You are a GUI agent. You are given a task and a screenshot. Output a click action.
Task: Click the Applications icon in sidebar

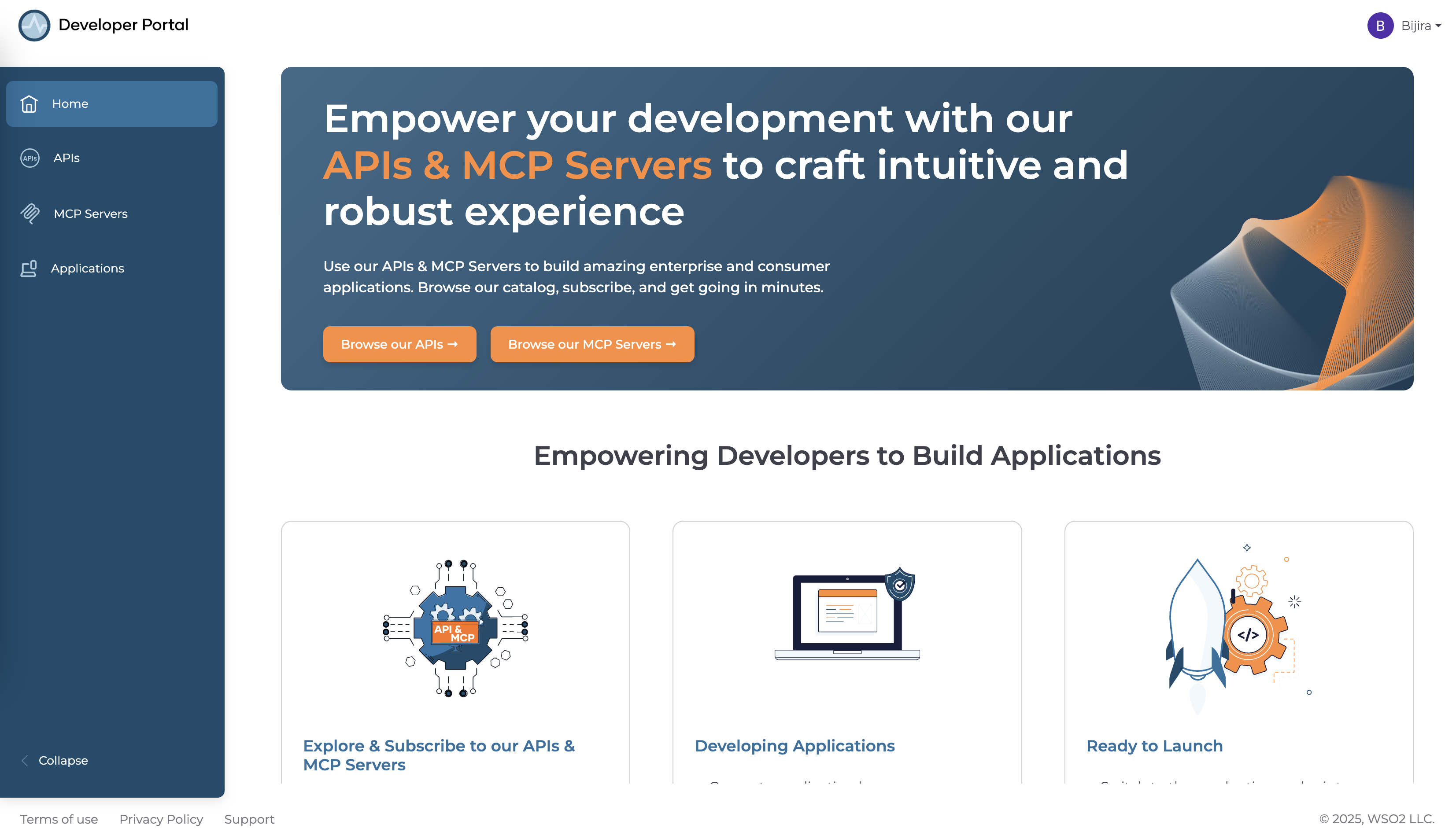pyautogui.click(x=29, y=268)
